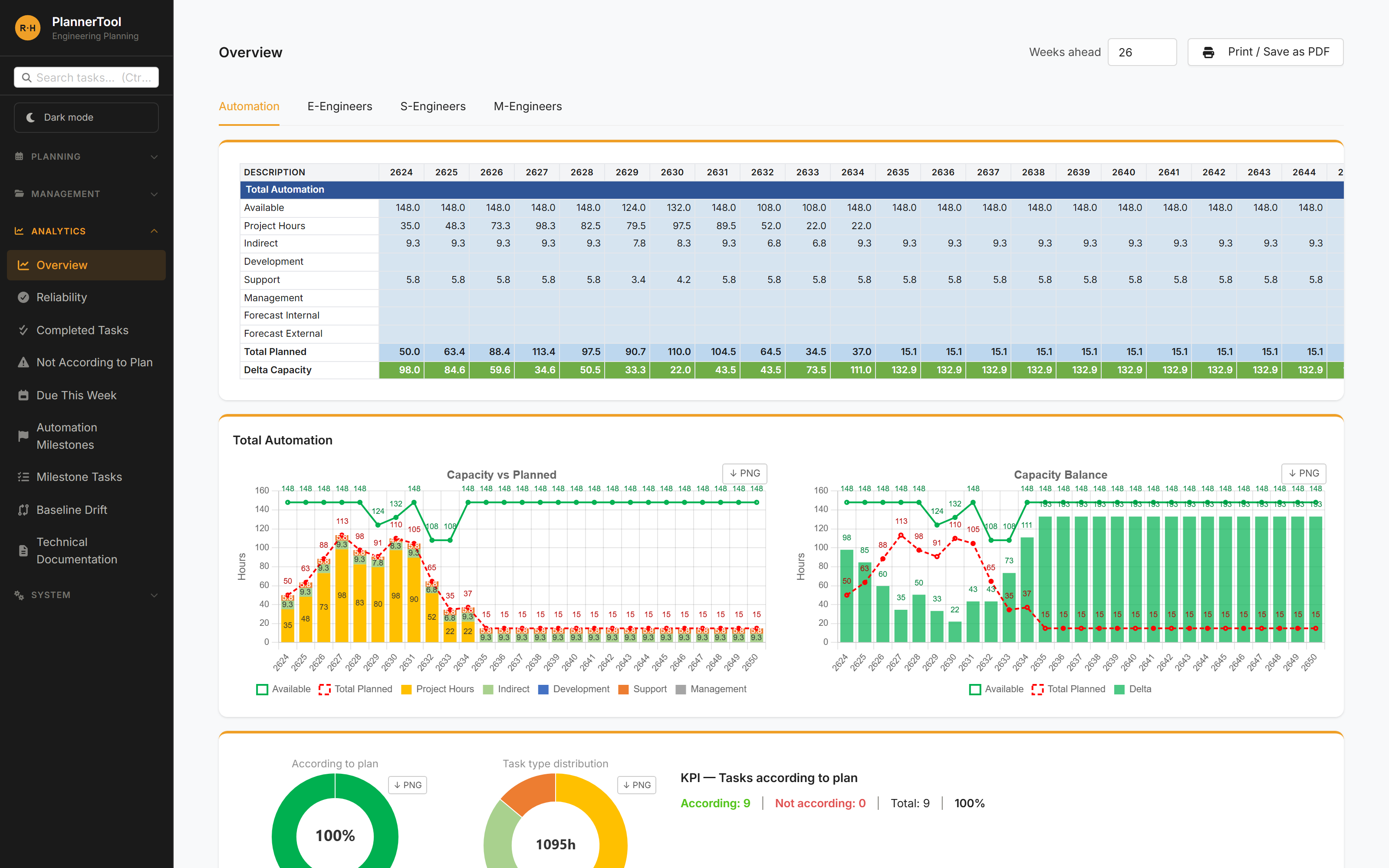Toggle Available series in Capacity vs Planned legend

[283, 689]
